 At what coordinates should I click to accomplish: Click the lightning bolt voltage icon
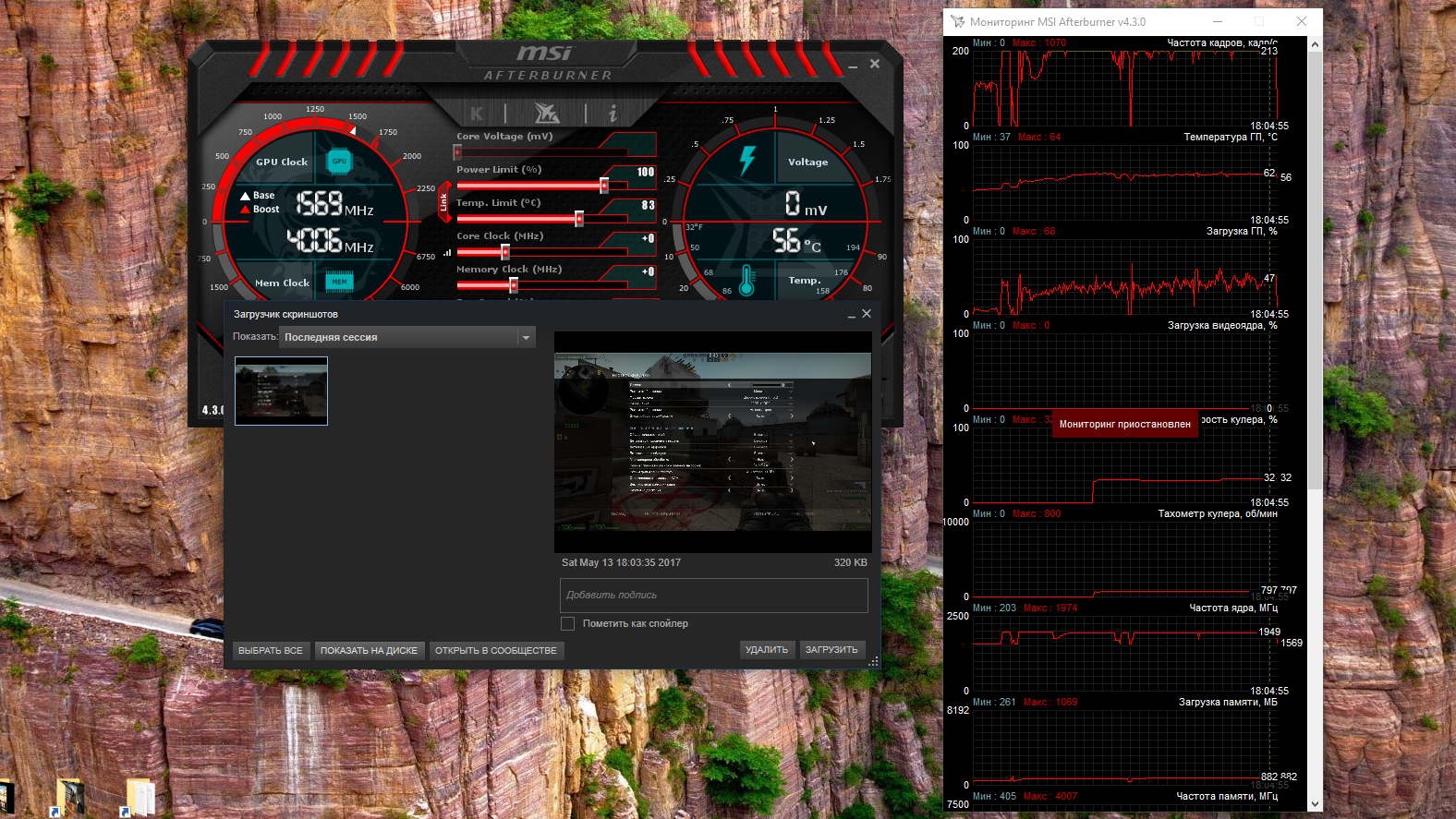(747, 160)
